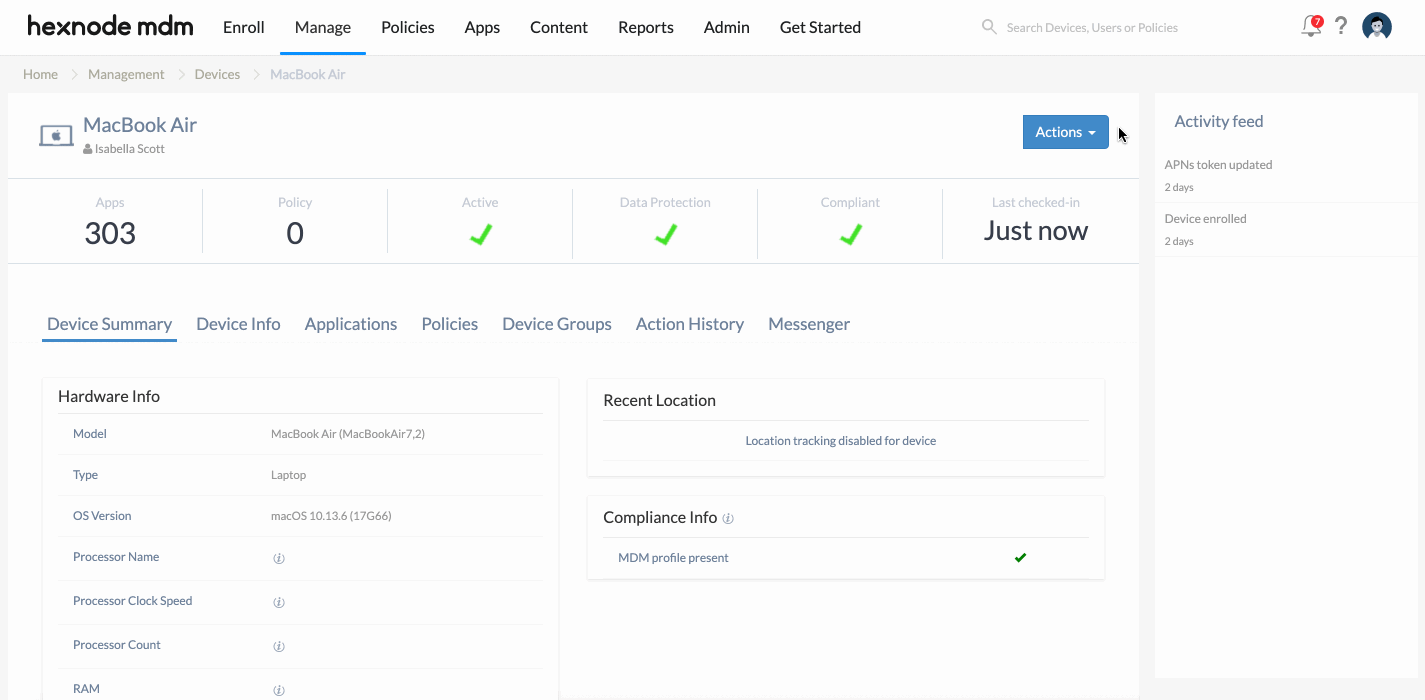Switch to the Messenger tab
Viewport: 1425px width, 700px height.
coord(809,324)
